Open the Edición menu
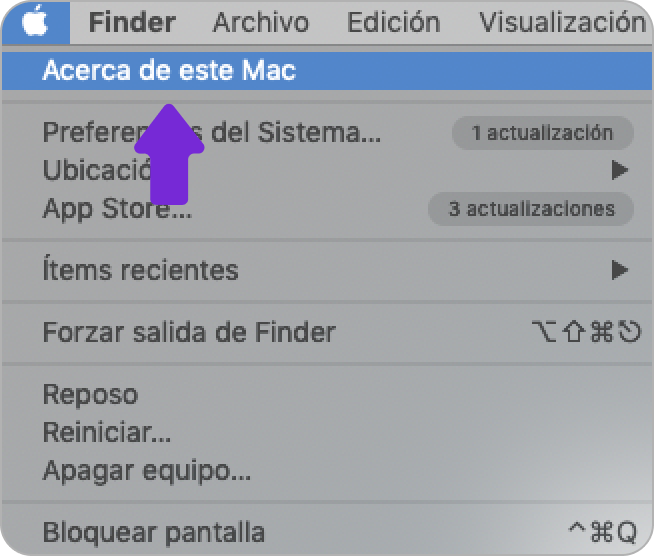This screenshot has width=654, height=556. 393,21
